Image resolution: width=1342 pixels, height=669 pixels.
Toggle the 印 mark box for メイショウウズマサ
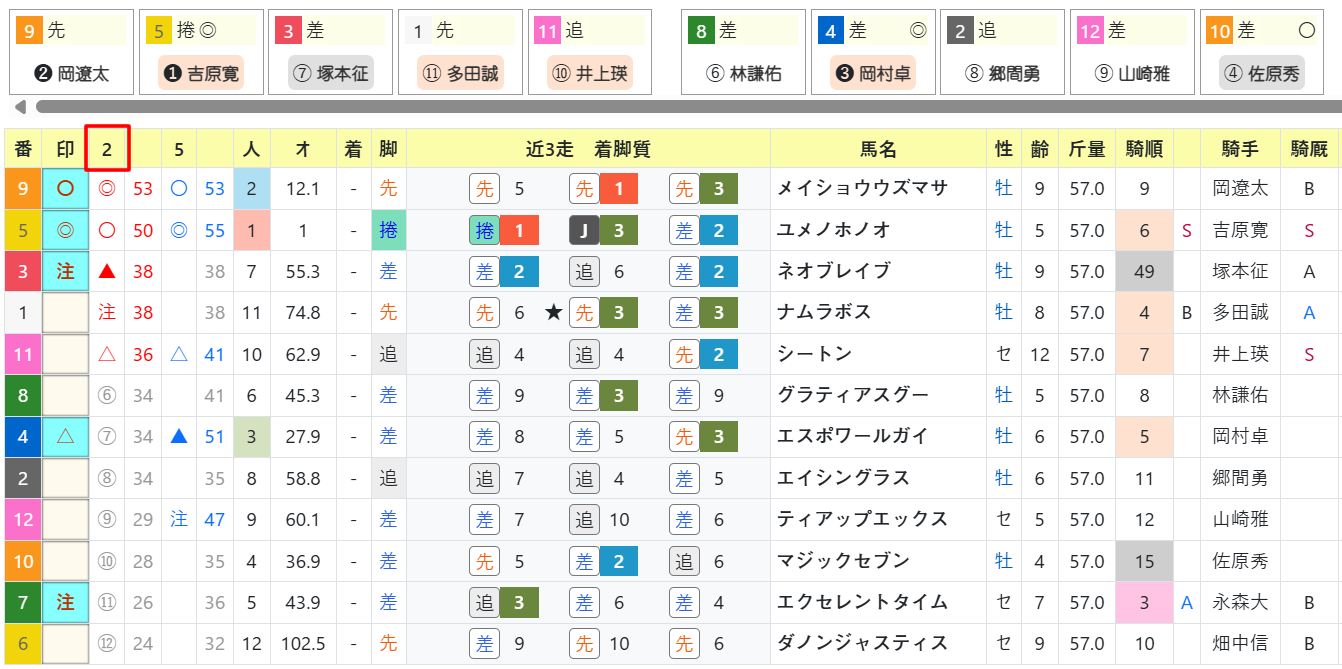click(65, 189)
